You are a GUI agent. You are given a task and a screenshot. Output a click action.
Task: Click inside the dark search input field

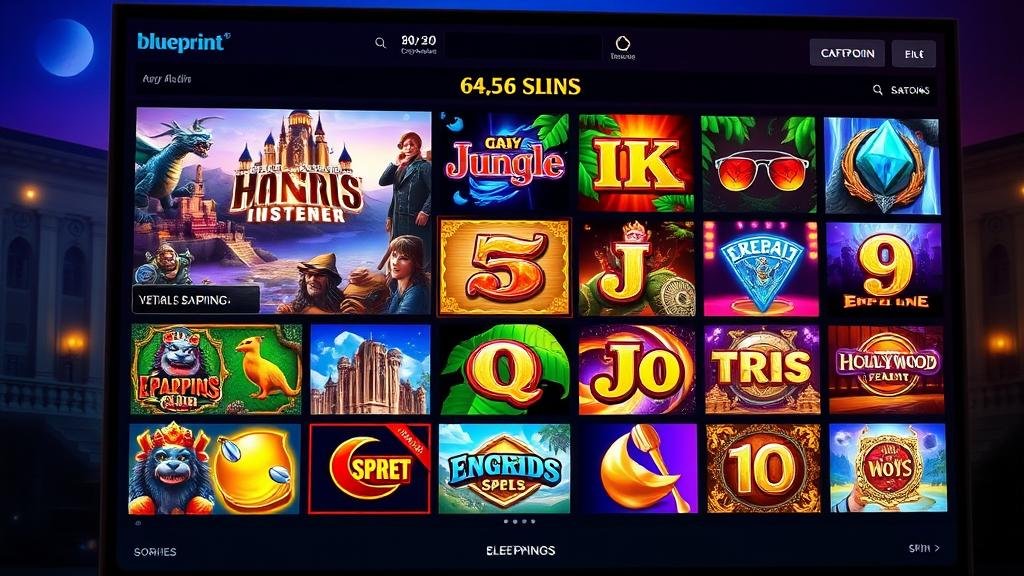(x=523, y=47)
